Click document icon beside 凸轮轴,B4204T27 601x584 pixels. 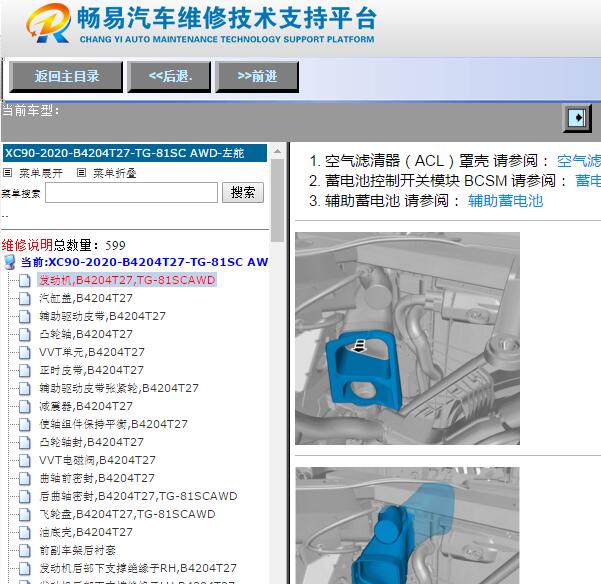point(25,335)
